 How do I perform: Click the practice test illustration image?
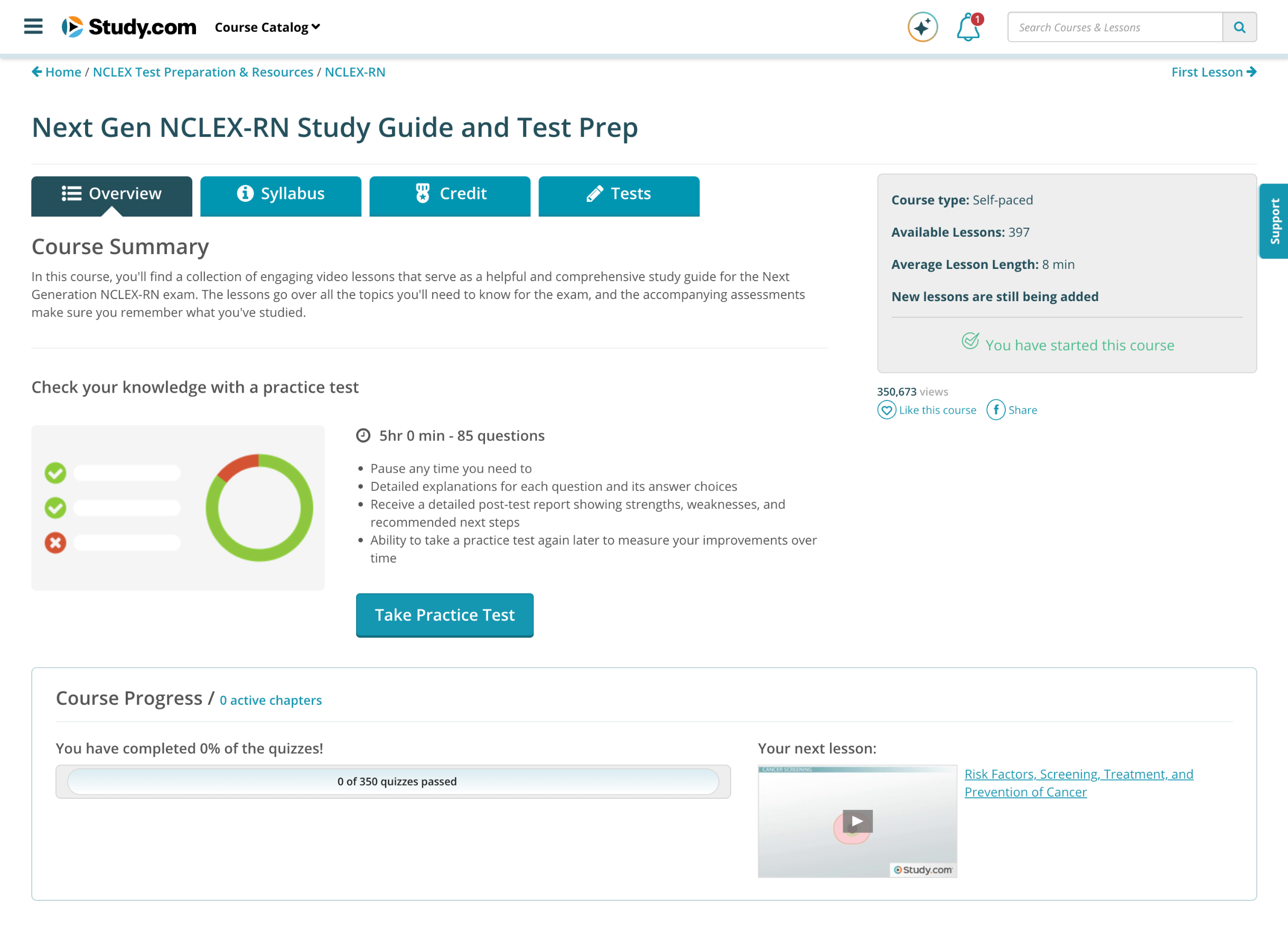178,508
